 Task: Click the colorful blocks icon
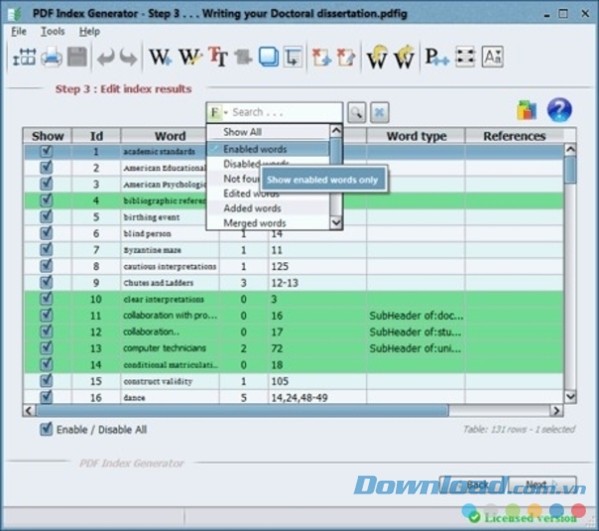tap(526, 110)
